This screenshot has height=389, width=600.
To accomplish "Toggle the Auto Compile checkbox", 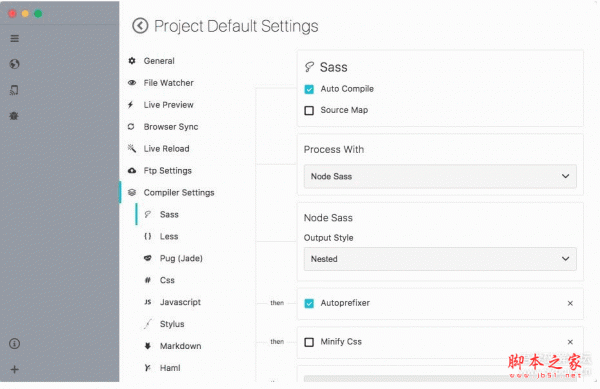I will [309, 89].
